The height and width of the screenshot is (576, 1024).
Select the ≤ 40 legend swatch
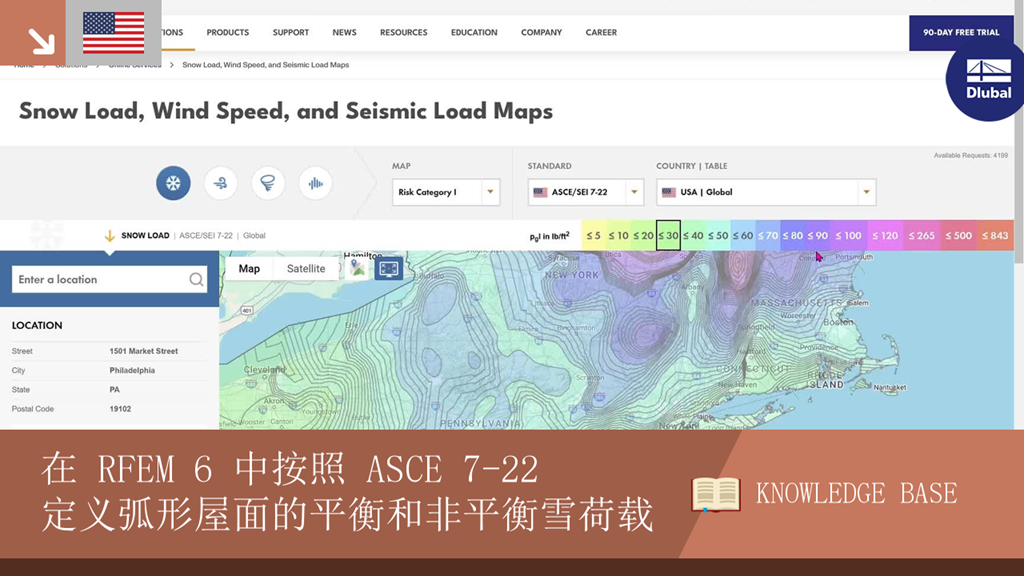coord(693,236)
